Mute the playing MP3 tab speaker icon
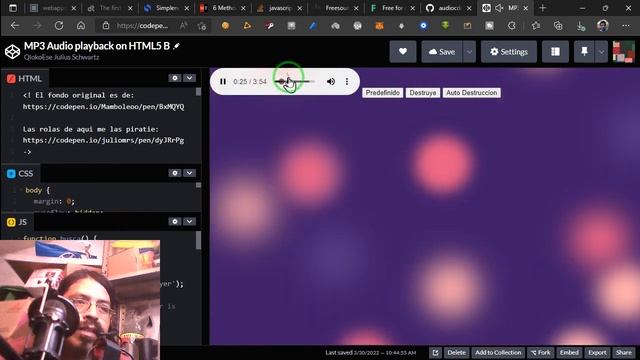 tap(499, 8)
